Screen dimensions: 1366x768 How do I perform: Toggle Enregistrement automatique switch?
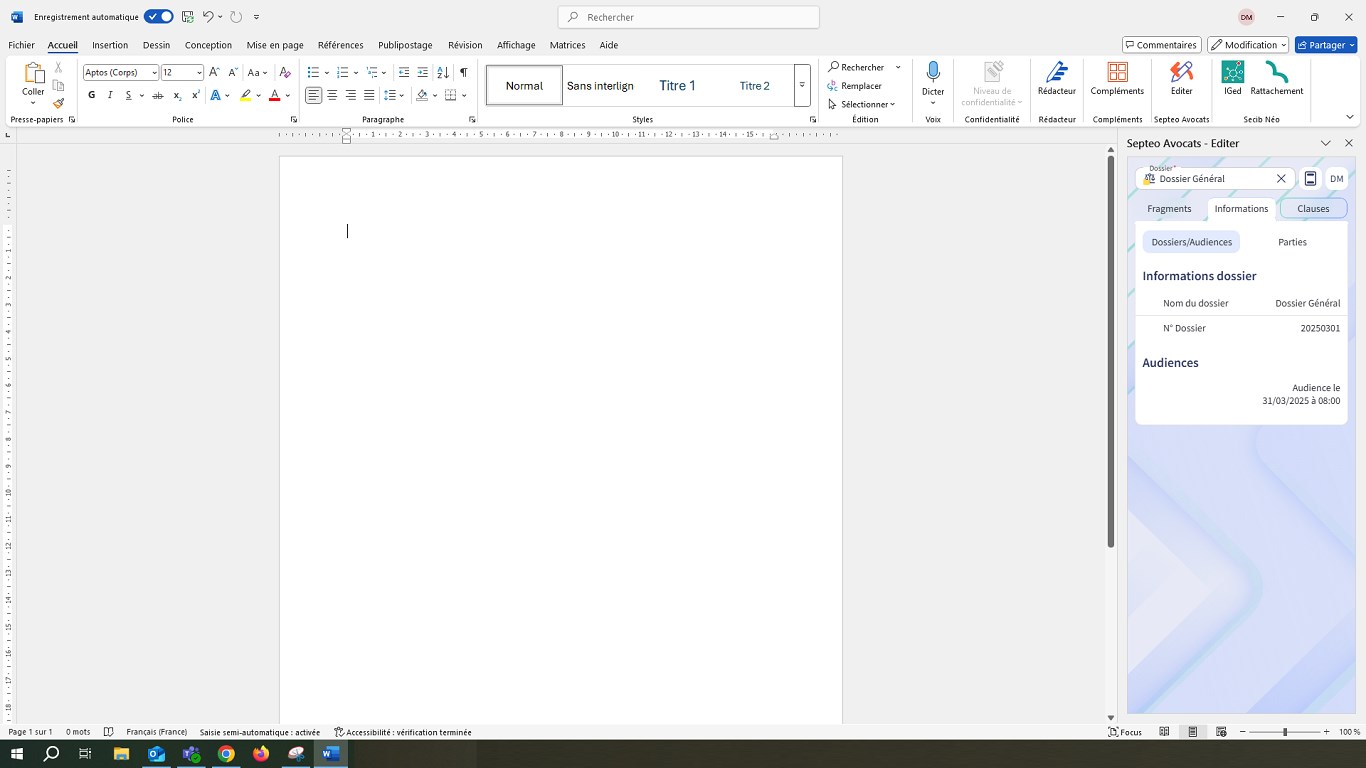pyautogui.click(x=158, y=17)
